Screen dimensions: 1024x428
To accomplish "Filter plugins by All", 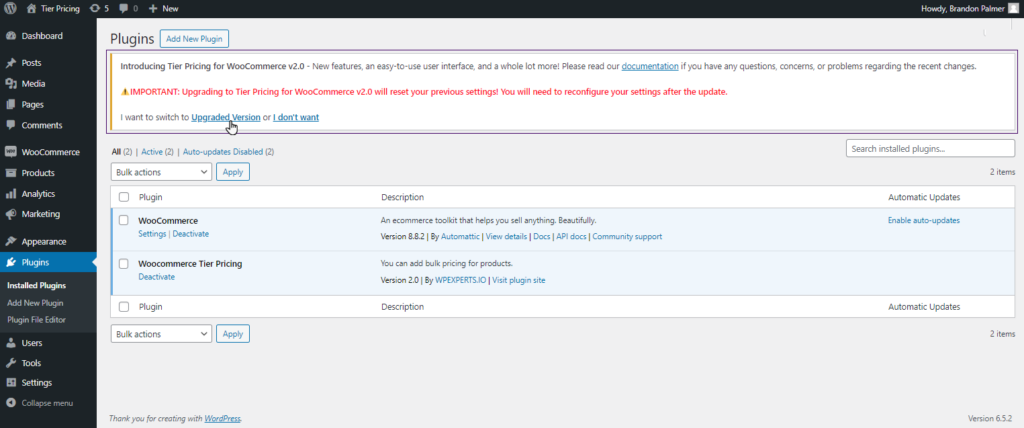I will [x=116, y=152].
